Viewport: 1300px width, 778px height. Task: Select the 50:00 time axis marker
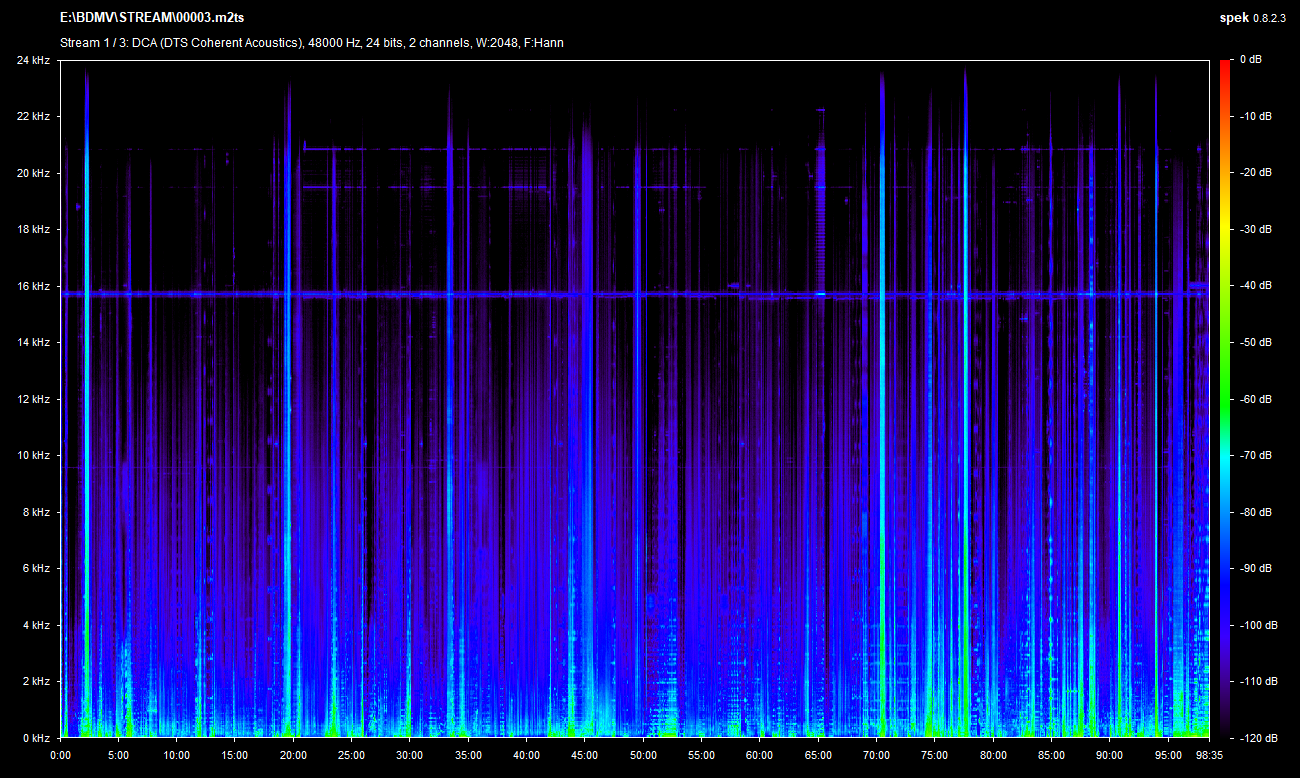[x=643, y=755]
